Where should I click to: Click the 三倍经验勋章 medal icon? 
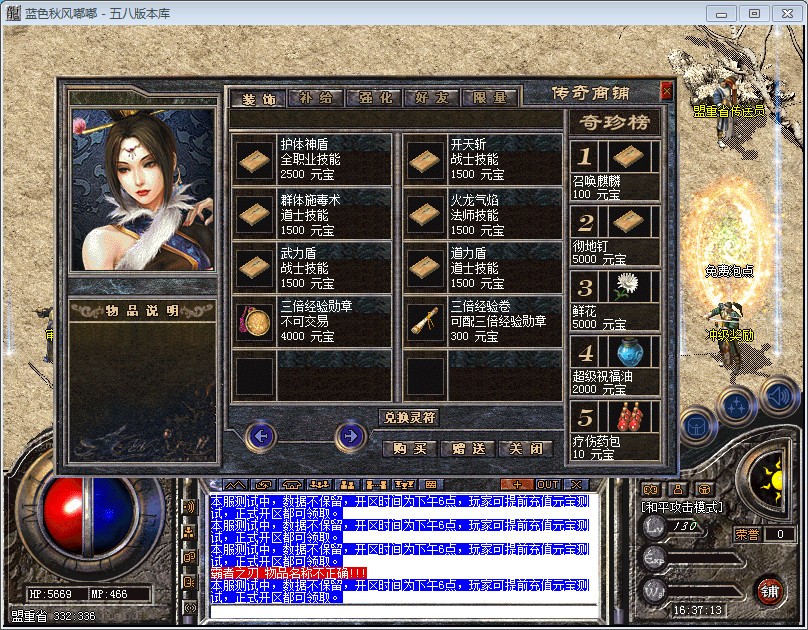[x=254, y=321]
